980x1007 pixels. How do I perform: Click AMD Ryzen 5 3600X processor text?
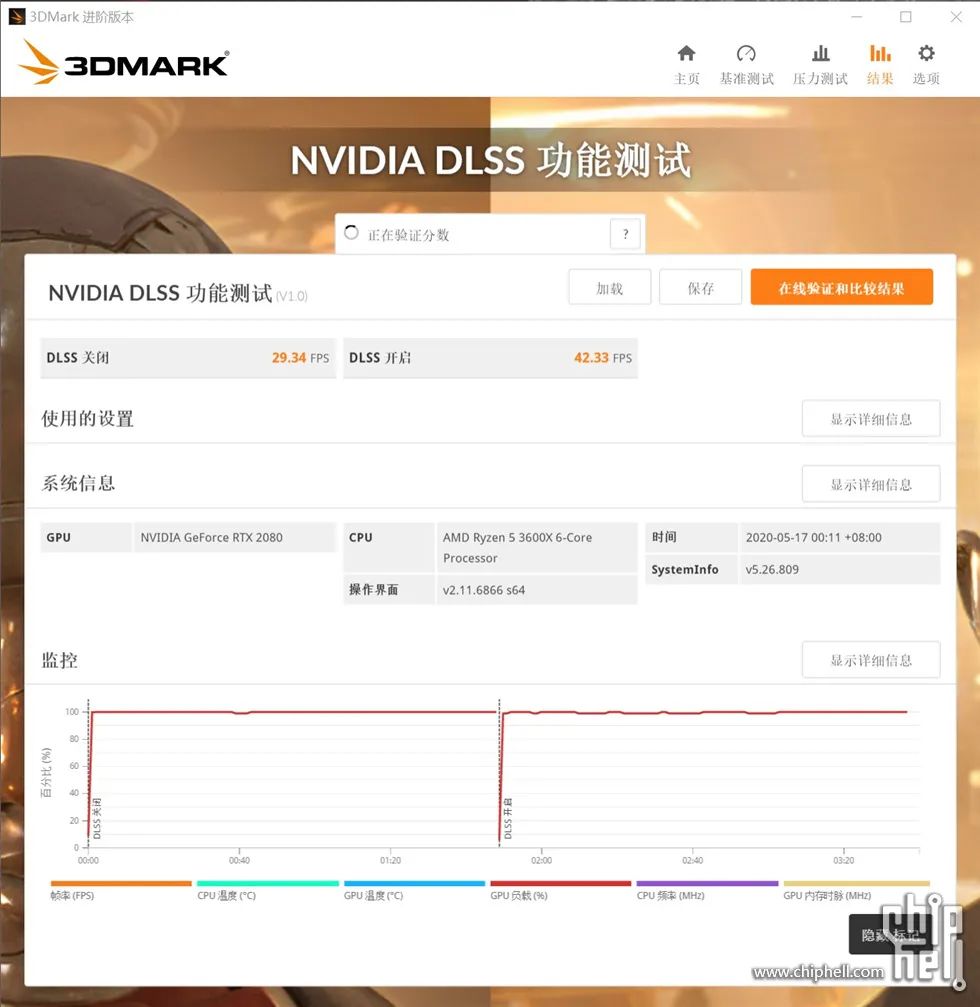pos(517,548)
